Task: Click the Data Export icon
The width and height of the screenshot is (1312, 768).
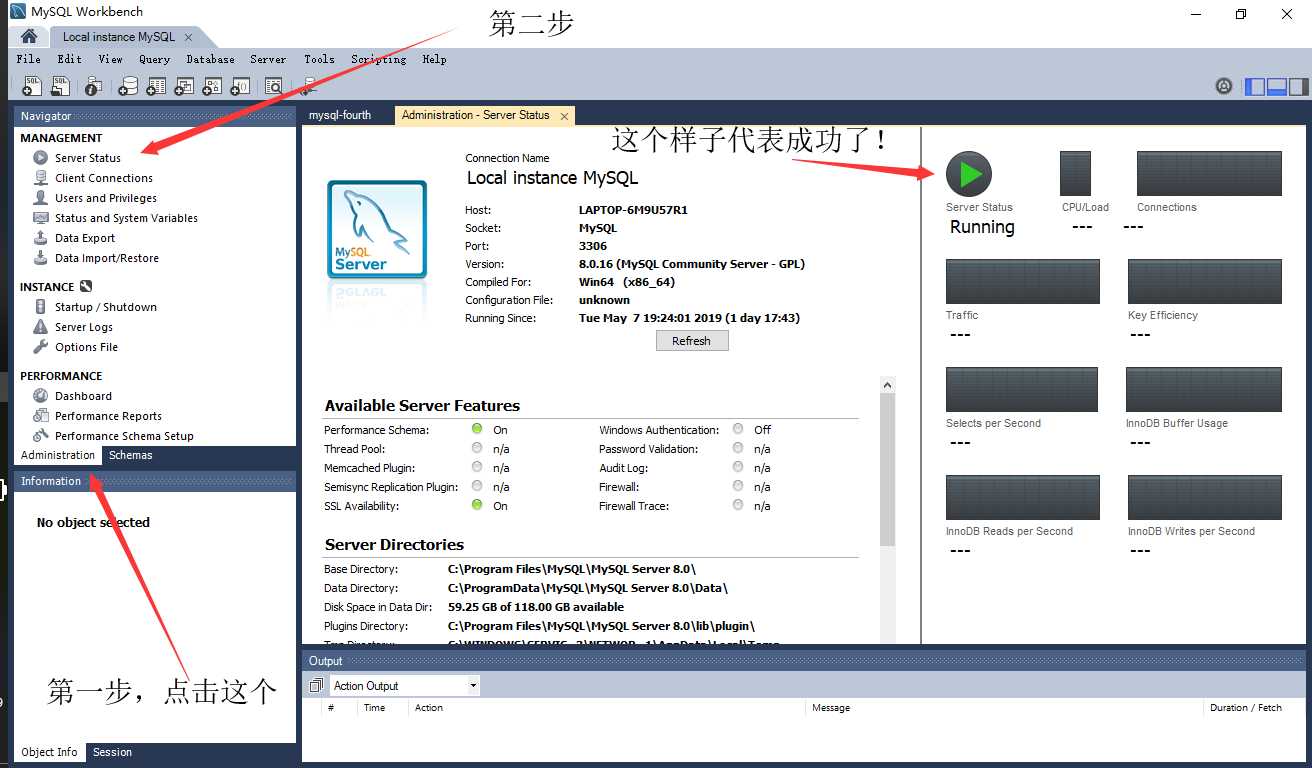Action: coord(40,238)
